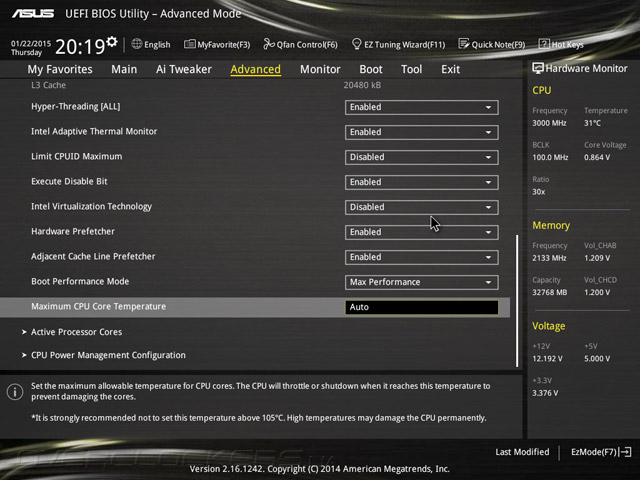Click the L3 Cache row label
Screen dimensions: 640x480
48,85
